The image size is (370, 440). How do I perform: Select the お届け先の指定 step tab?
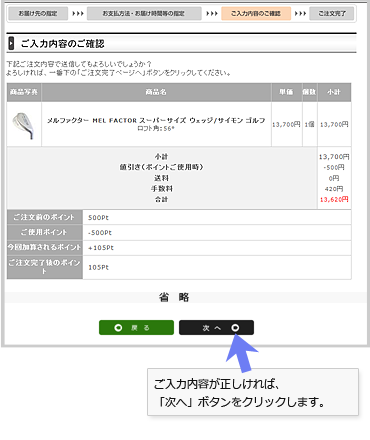(38, 14)
